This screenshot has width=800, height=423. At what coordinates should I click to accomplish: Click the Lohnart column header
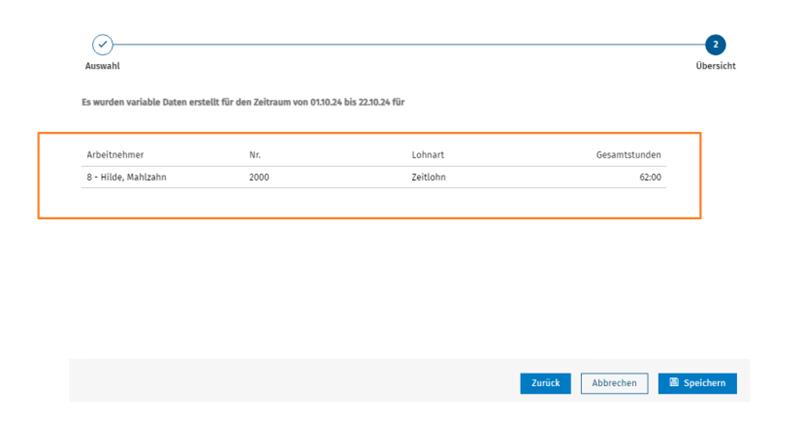click(428, 155)
